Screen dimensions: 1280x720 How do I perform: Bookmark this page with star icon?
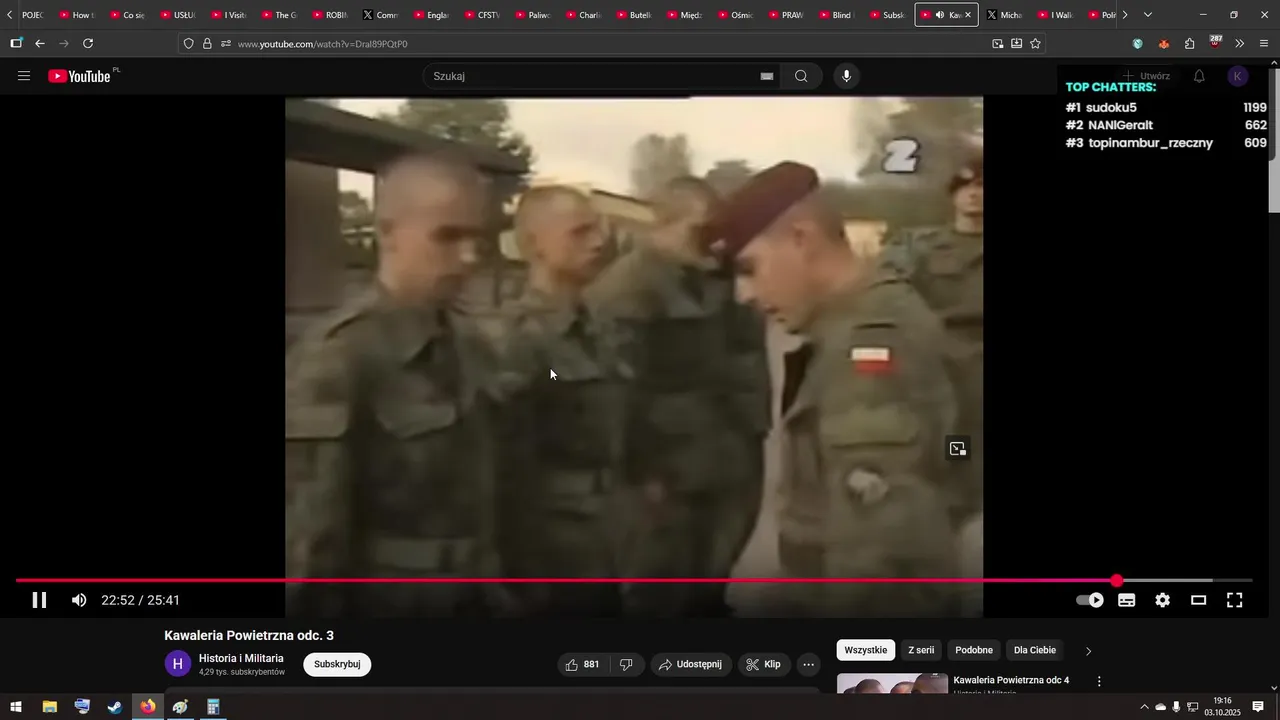pyautogui.click(x=1035, y=44)
